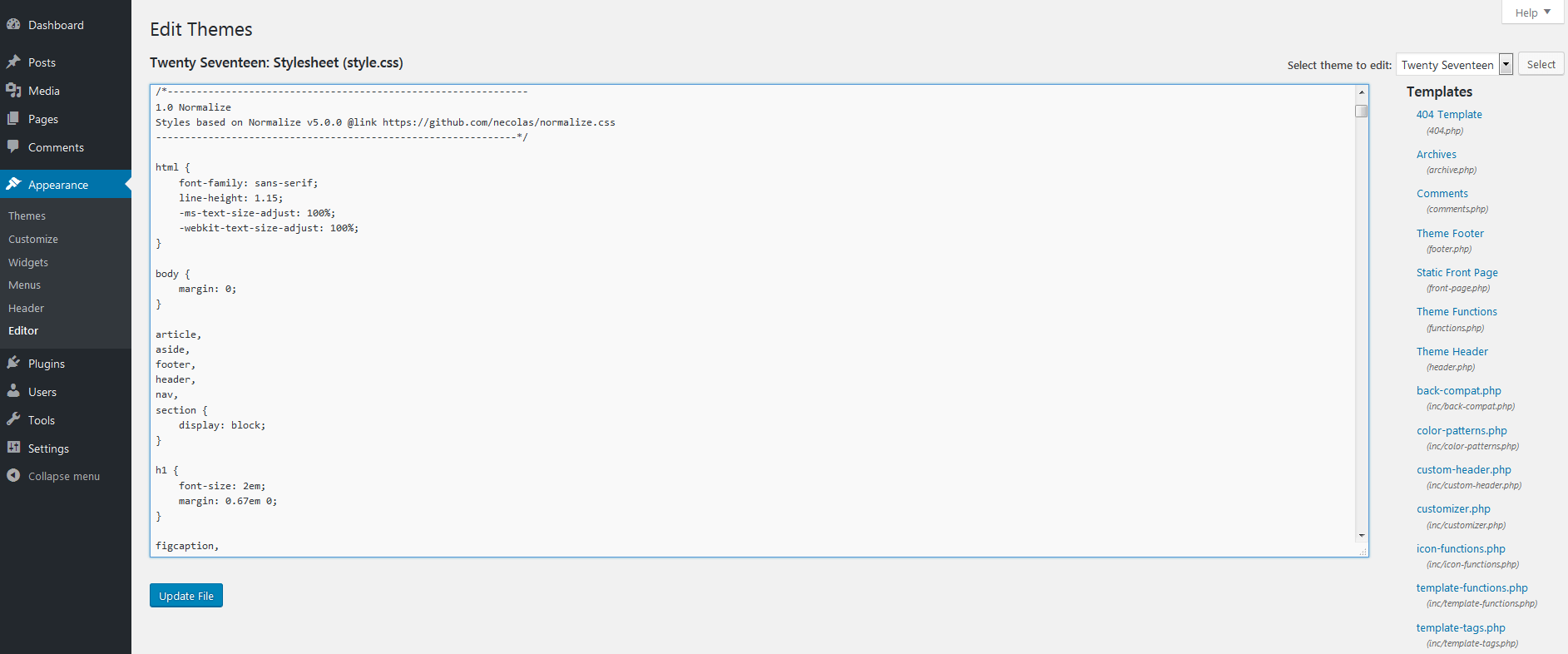The width and height of the screenshot is (1568, 654).
Task: Open the Theme Footer template
Action: pyautogui.click(x=1450, y=233)
